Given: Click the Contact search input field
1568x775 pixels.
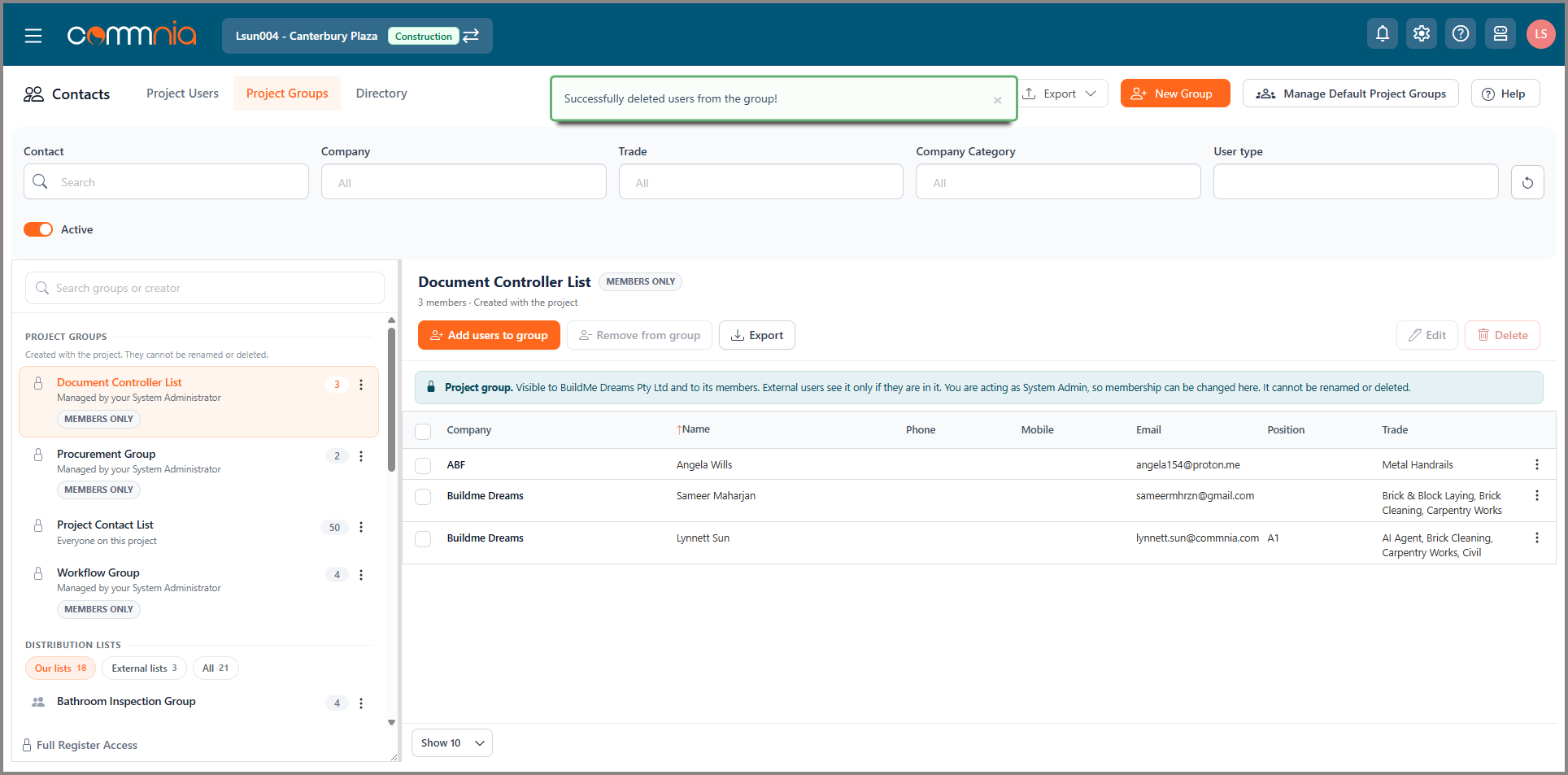Looking at the screenshot, I should pyautogui.click(x=166, y=182).
